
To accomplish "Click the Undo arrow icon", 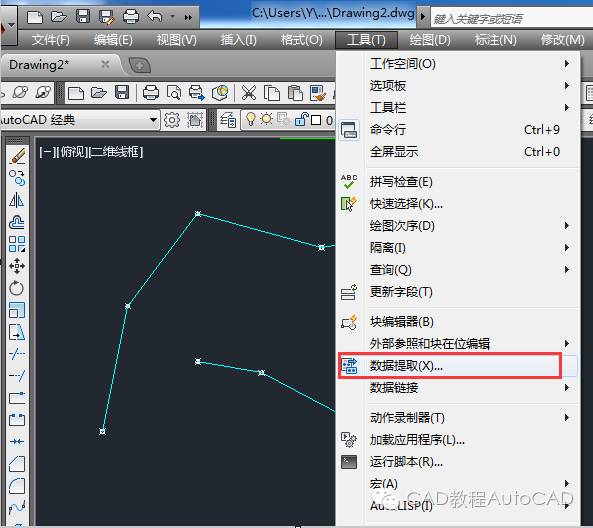I will point(155,16).
